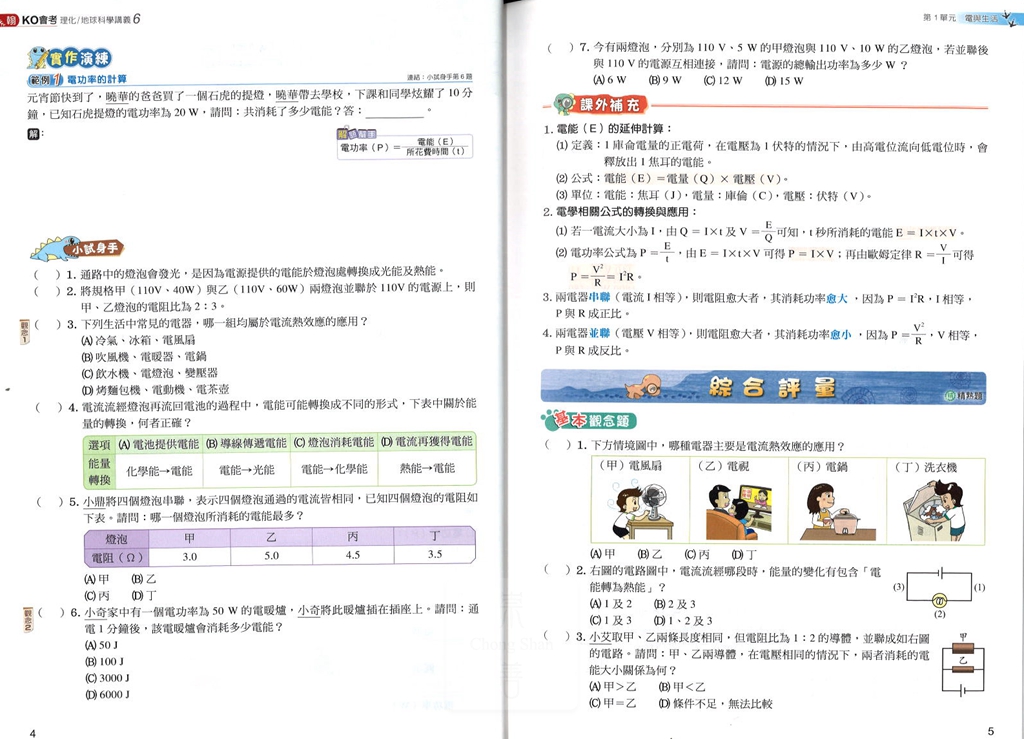Viewport: 1024px width, 739px height.
Task: Click option (B) 100 J
Action: point(104,661)
